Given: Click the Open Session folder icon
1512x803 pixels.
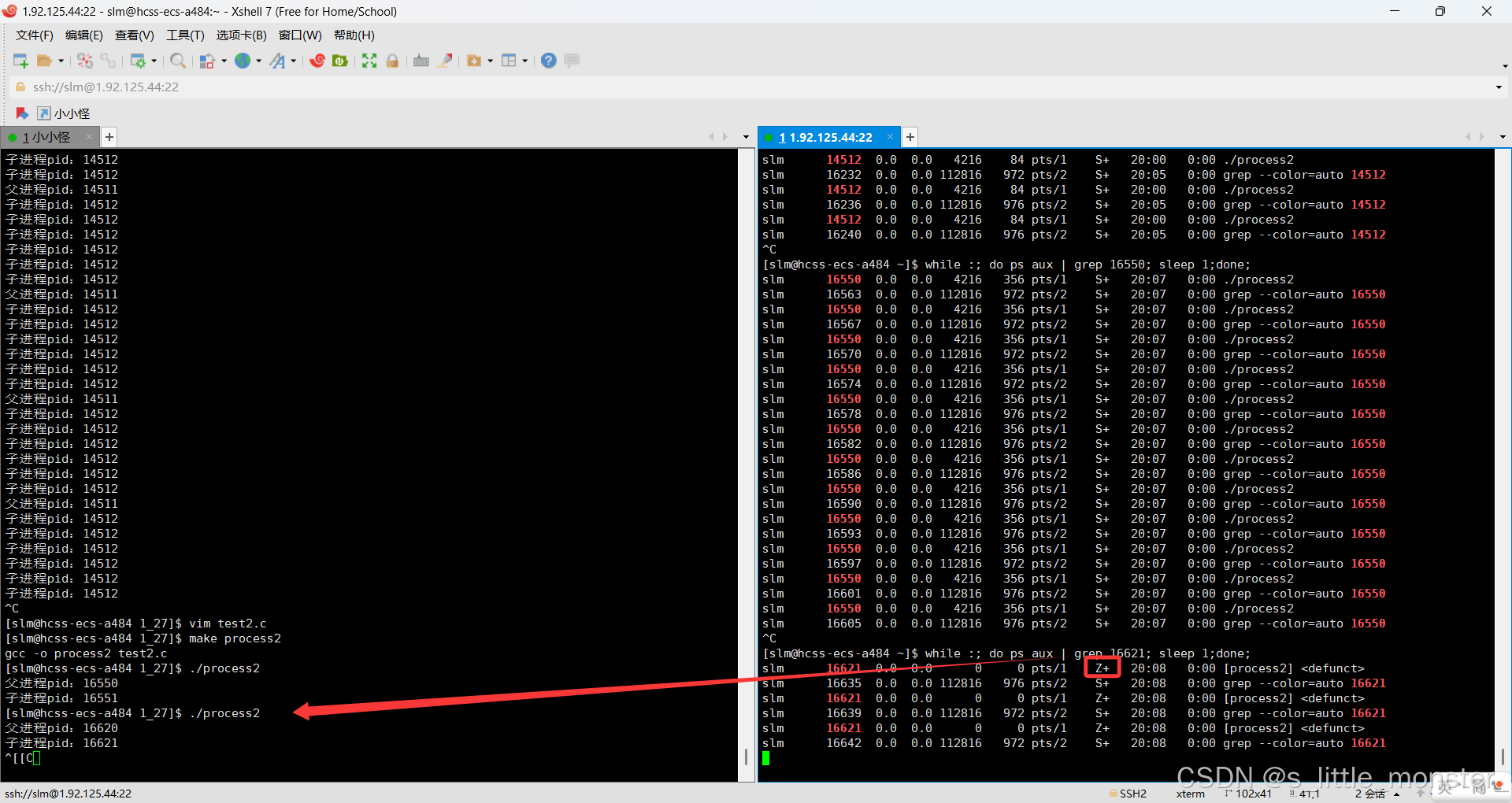Looking at the screenshot, I should pos(45,61).
